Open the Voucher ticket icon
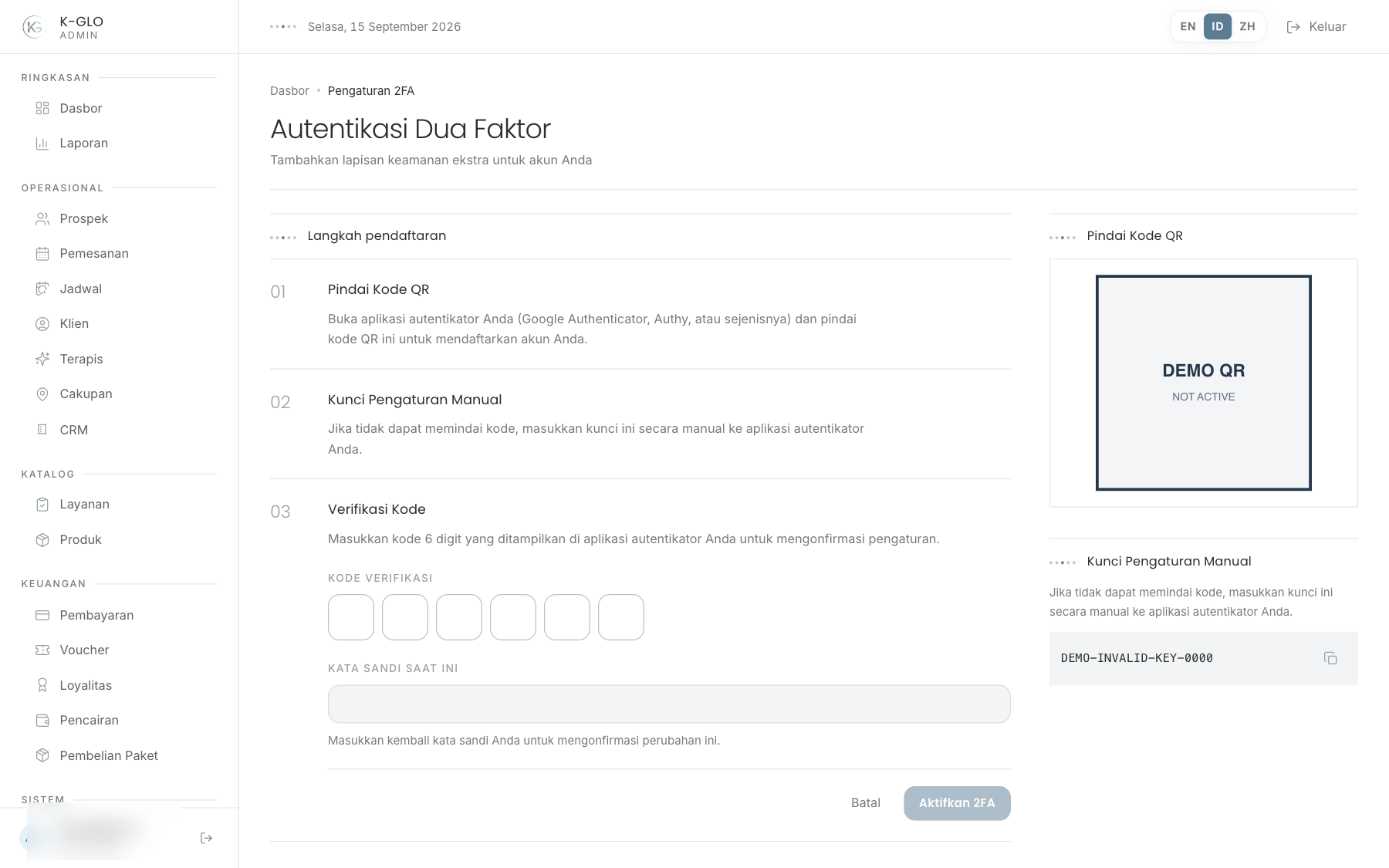Screen dimensions: 1389x868 click(42, 650)
